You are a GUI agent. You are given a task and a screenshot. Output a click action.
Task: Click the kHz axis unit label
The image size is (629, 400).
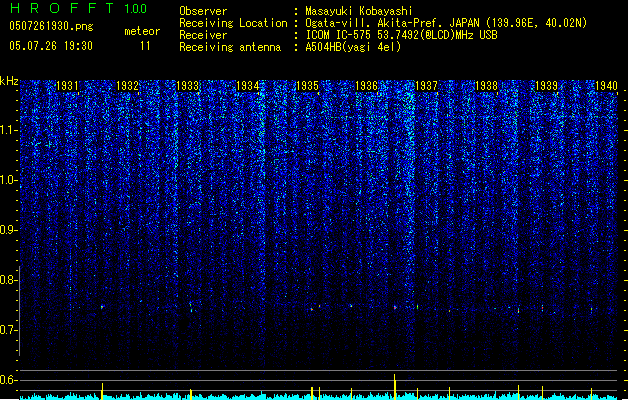tap(9, 81)
